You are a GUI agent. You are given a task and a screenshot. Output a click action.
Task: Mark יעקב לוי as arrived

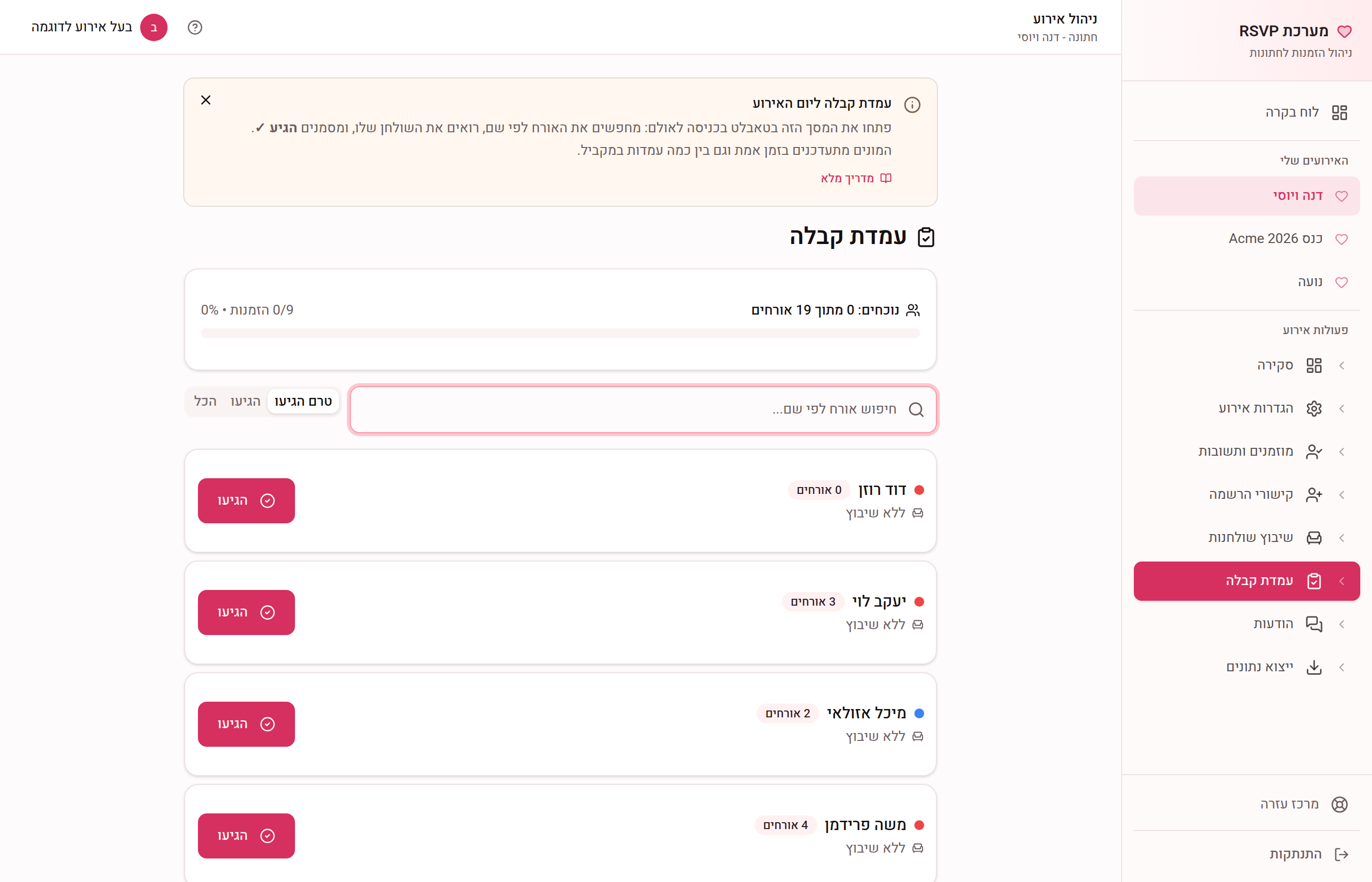[246, 612]
